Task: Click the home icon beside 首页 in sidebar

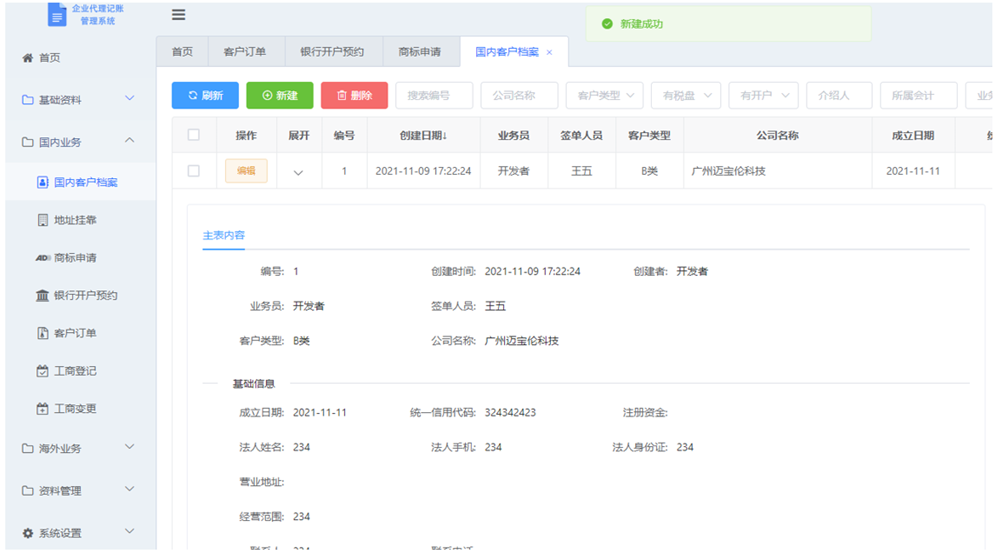Action: tap(27, 58)
